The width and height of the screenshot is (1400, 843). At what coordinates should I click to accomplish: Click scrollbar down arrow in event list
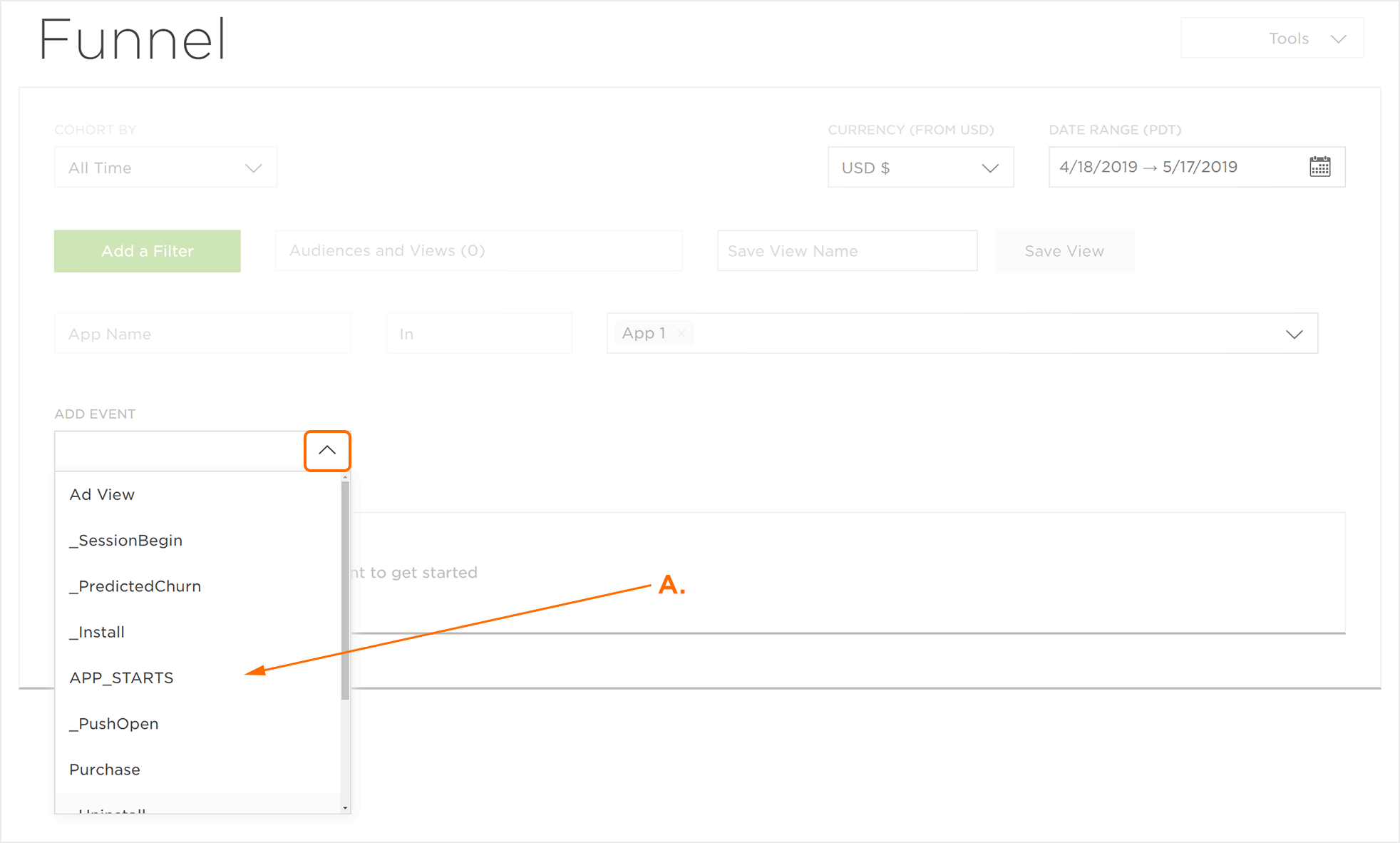(x=345, y=808)
